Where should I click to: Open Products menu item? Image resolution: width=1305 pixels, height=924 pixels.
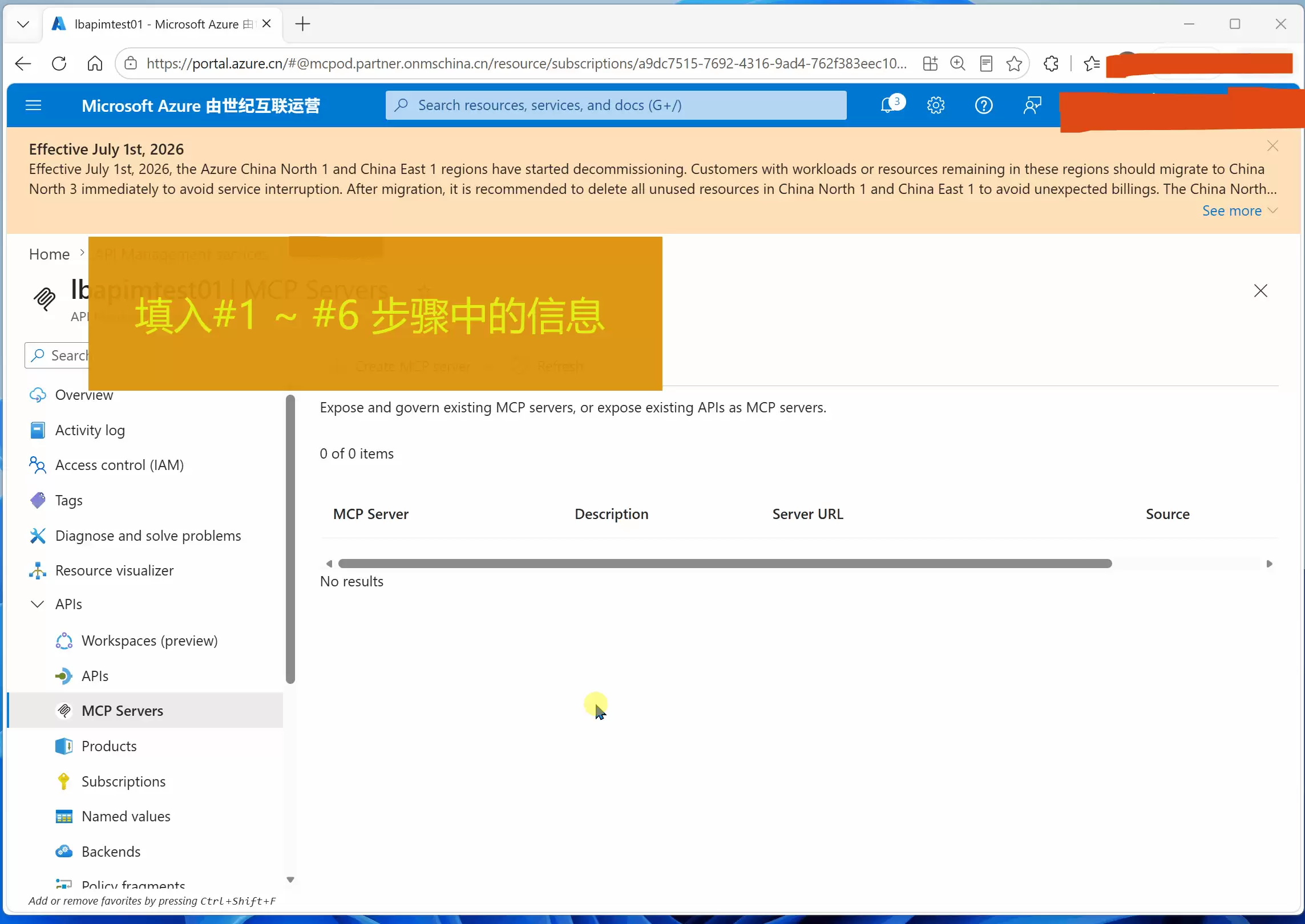109,746
